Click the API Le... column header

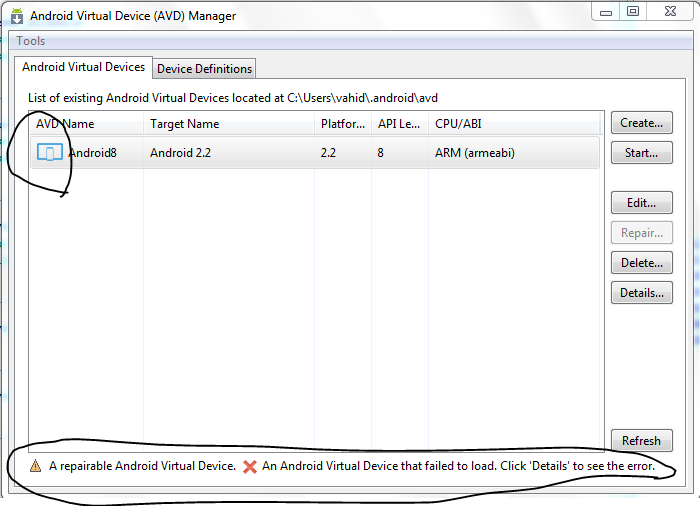coord(400,124)
